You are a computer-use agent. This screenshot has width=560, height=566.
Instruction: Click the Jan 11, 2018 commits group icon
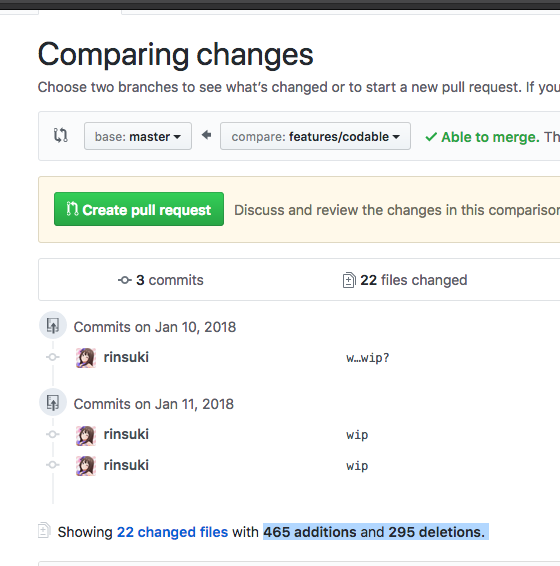pyautogui.click(x=53, y=402)
